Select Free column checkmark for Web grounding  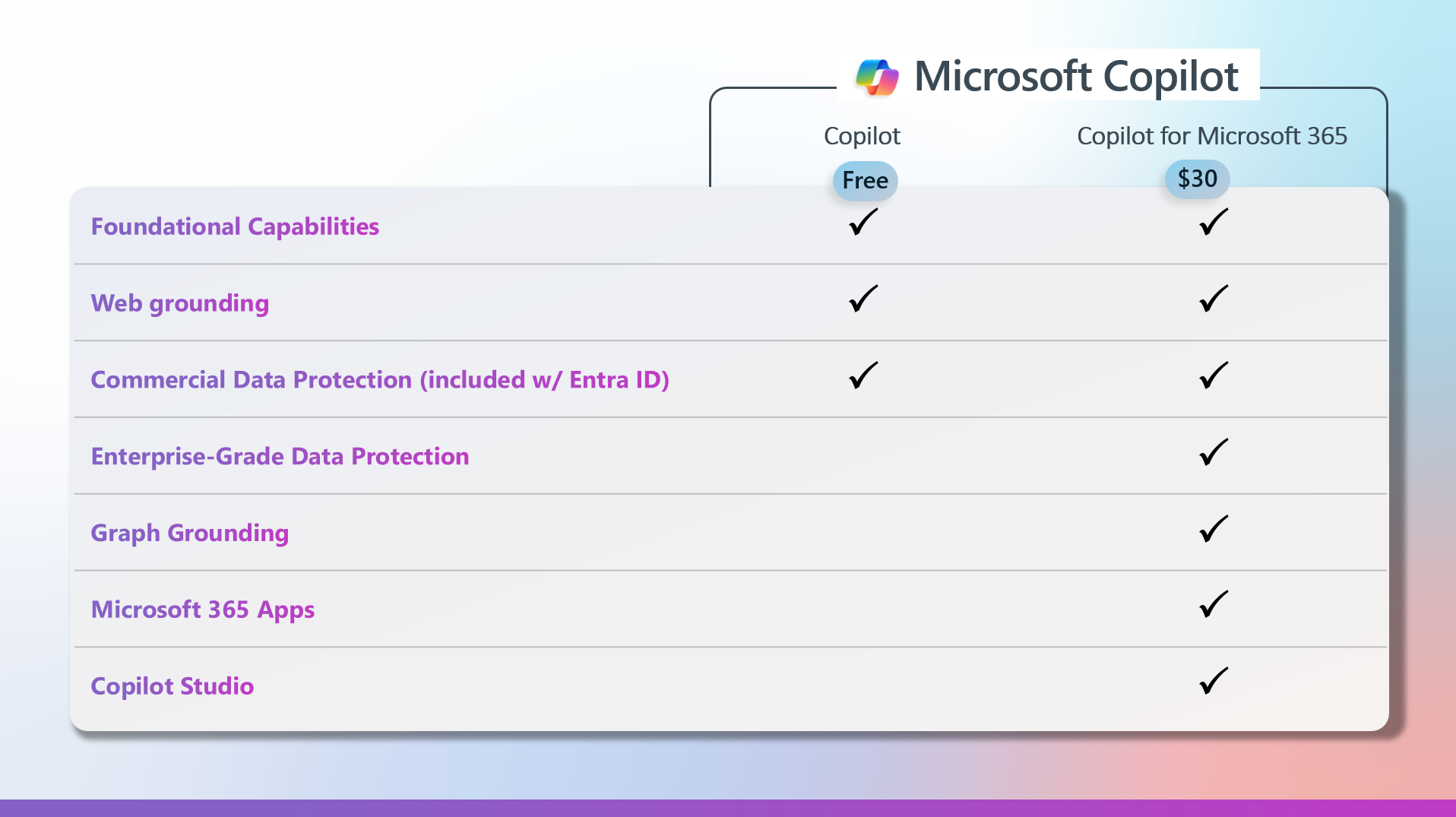point(863,299)
